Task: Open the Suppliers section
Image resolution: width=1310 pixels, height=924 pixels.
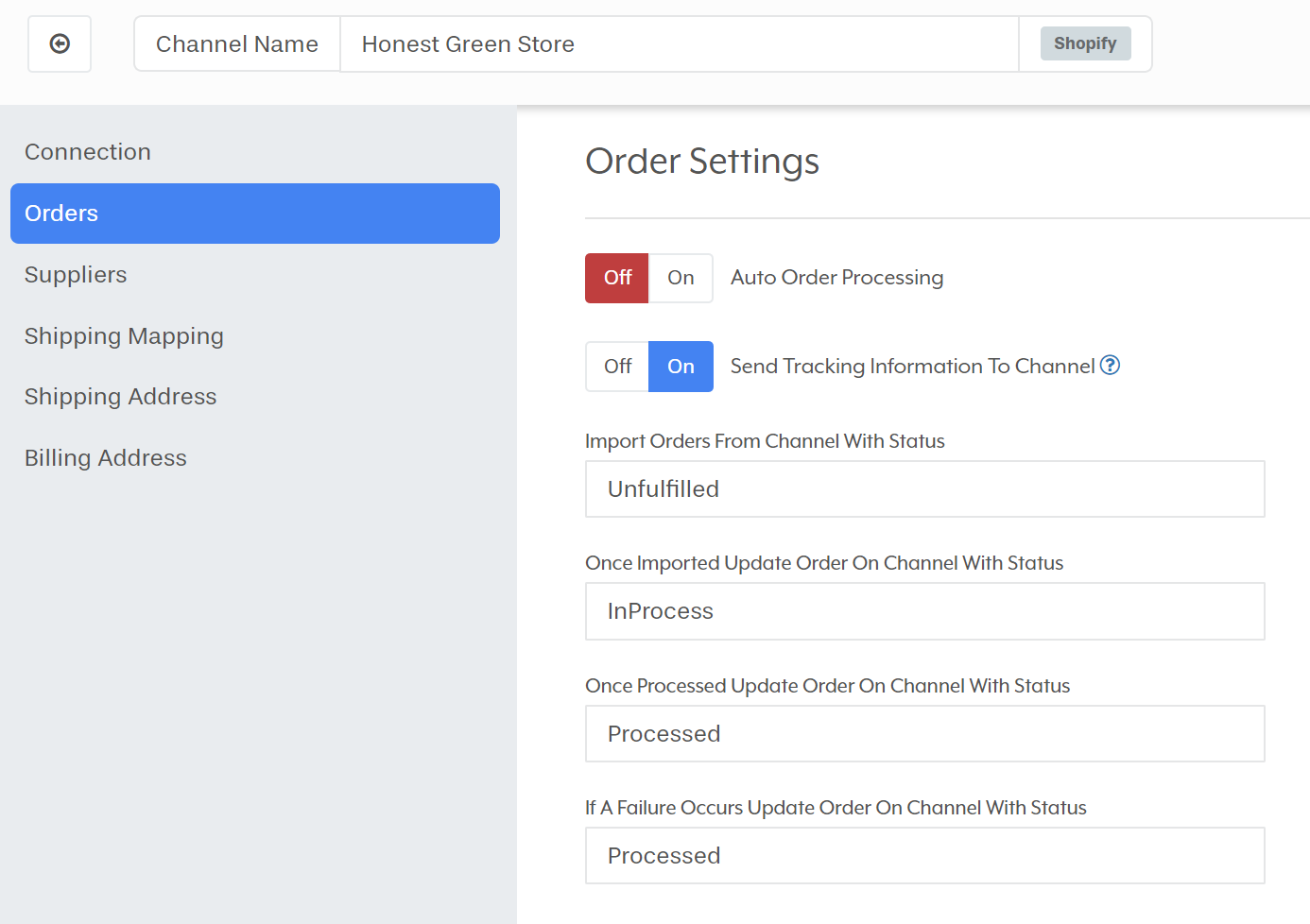Action: (76, 275)
